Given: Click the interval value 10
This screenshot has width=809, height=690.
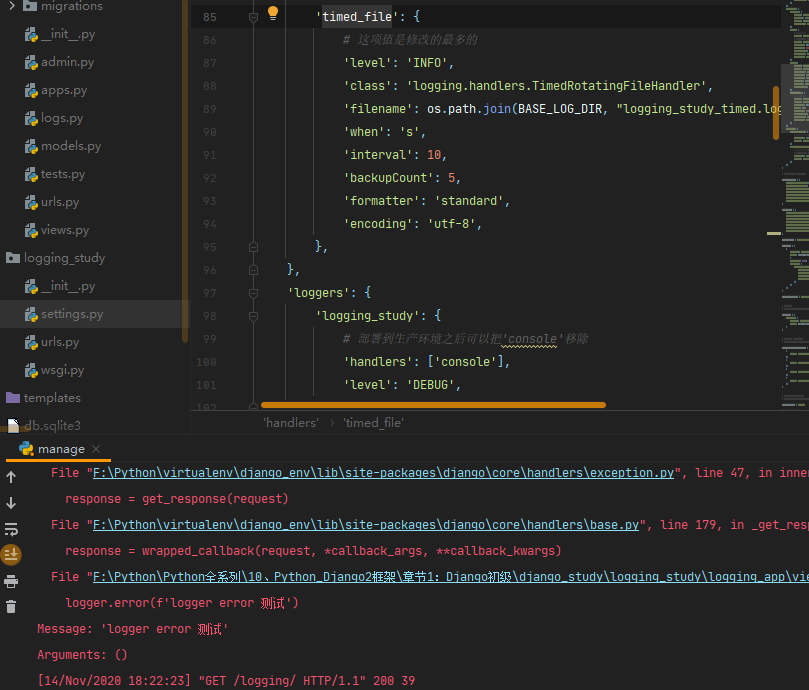Looking at the screenshot, I should (x=434, y=155).
